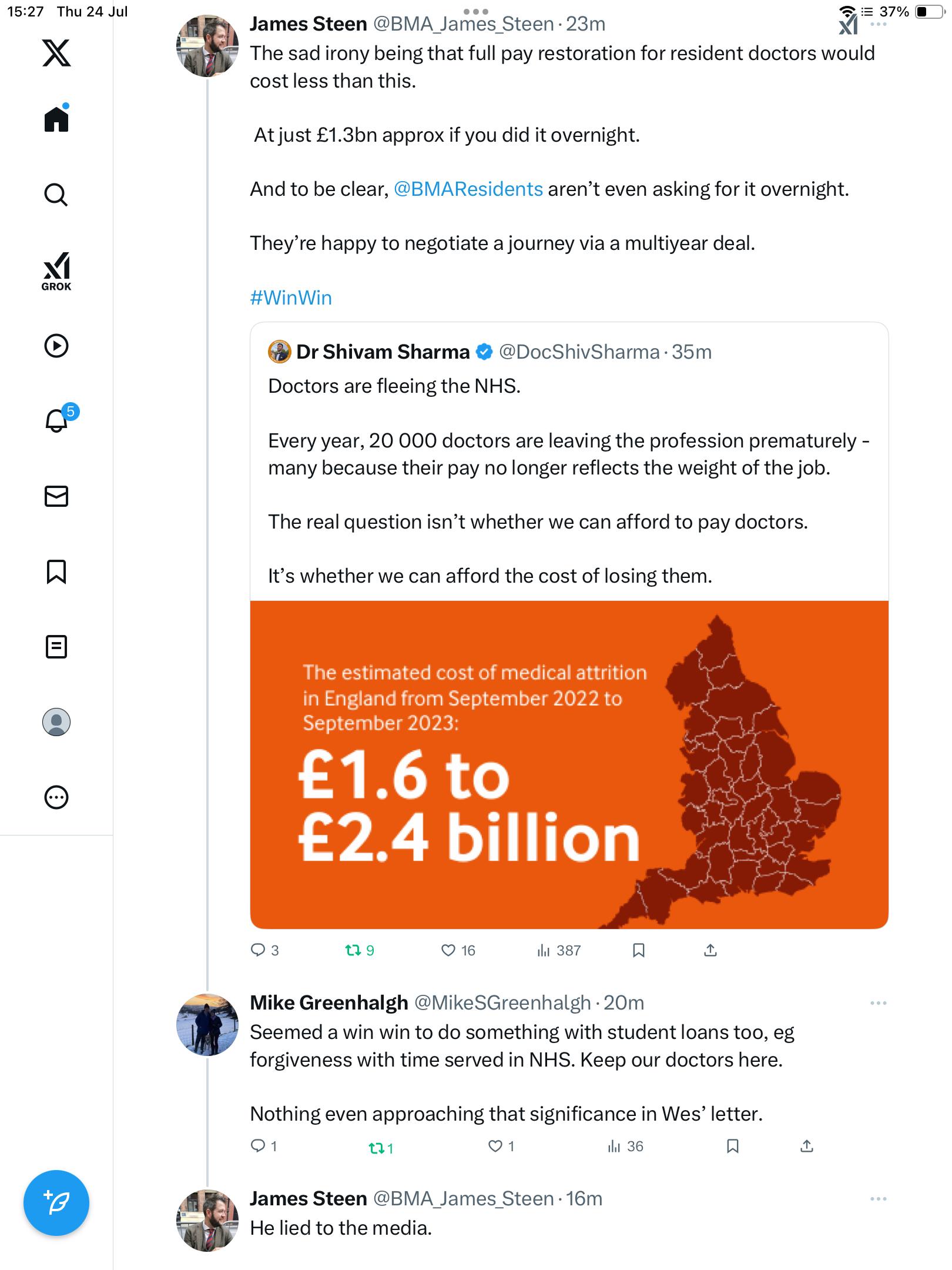
Task: Like James Steen's quote tweet
Action: pos(458,950)
